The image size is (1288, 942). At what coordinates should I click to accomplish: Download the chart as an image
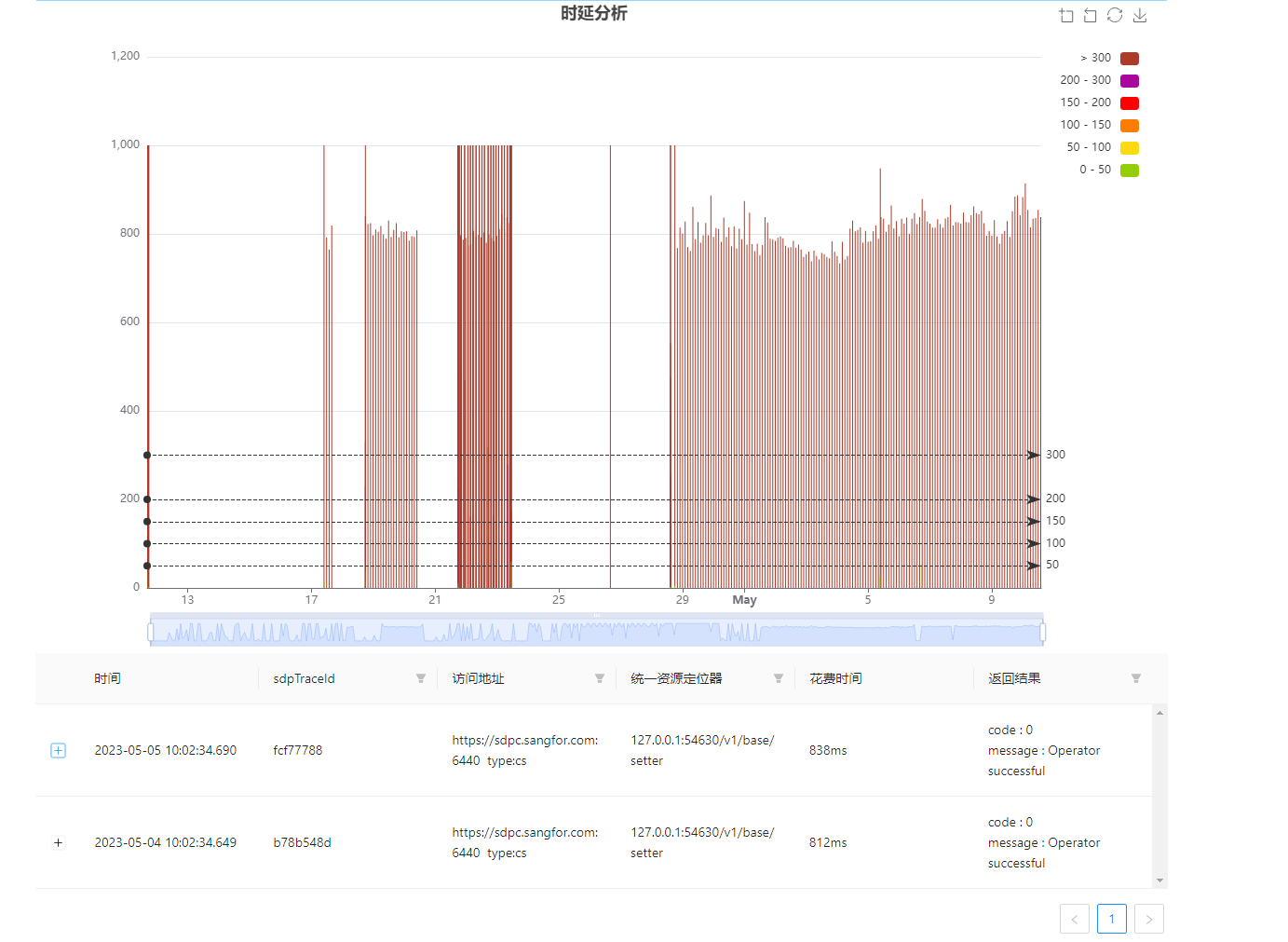pos(1139,16)
